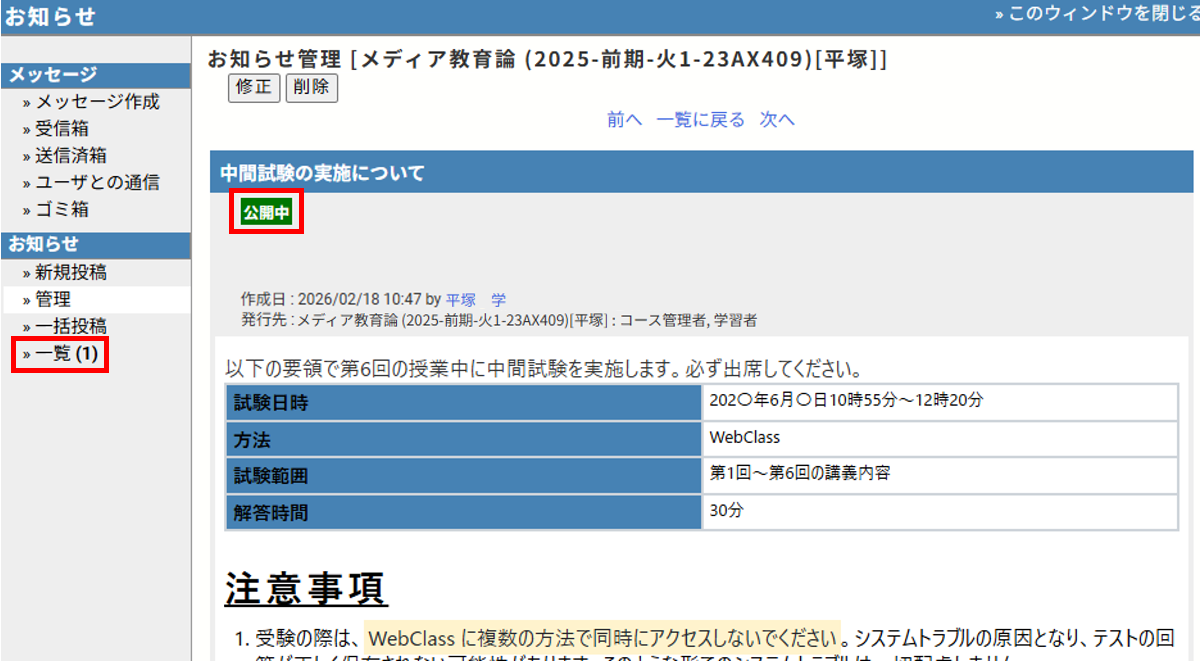
Task: Toggle the 公開中 publication status badge
Action: point(265,214)
